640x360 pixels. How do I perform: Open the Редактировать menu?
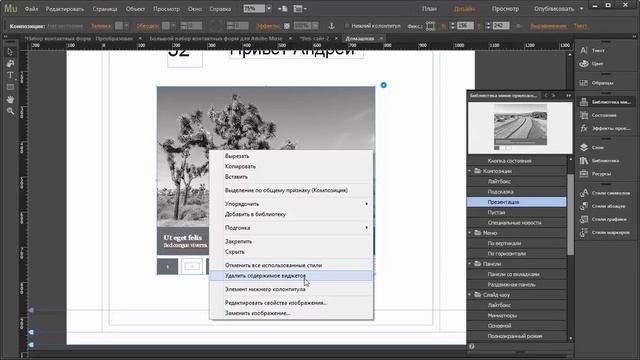(x=65, y=9)
